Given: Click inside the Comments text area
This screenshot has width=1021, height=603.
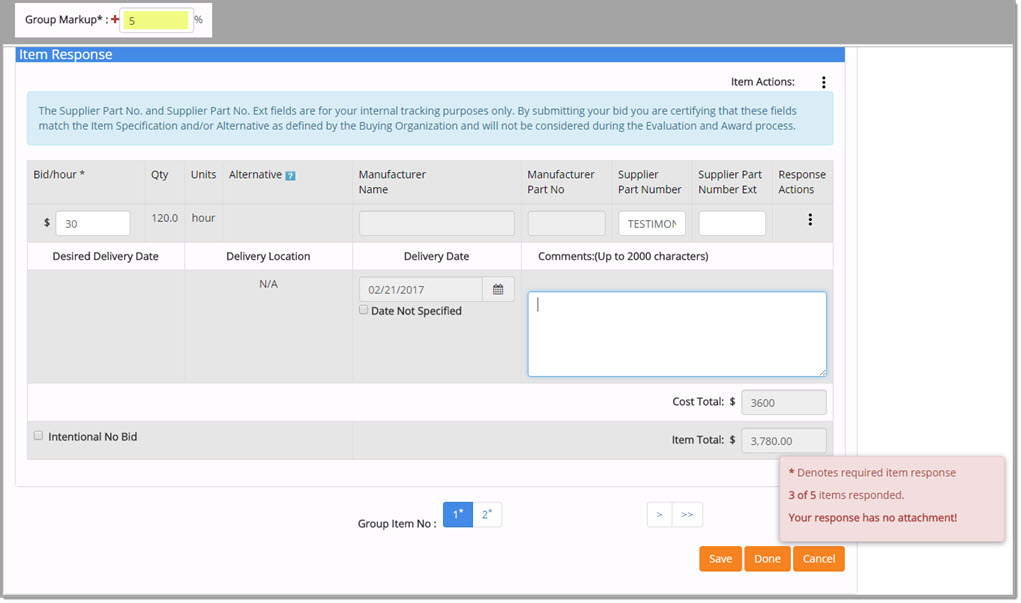Looking at the screenshot, I should (x=677, y=334).
